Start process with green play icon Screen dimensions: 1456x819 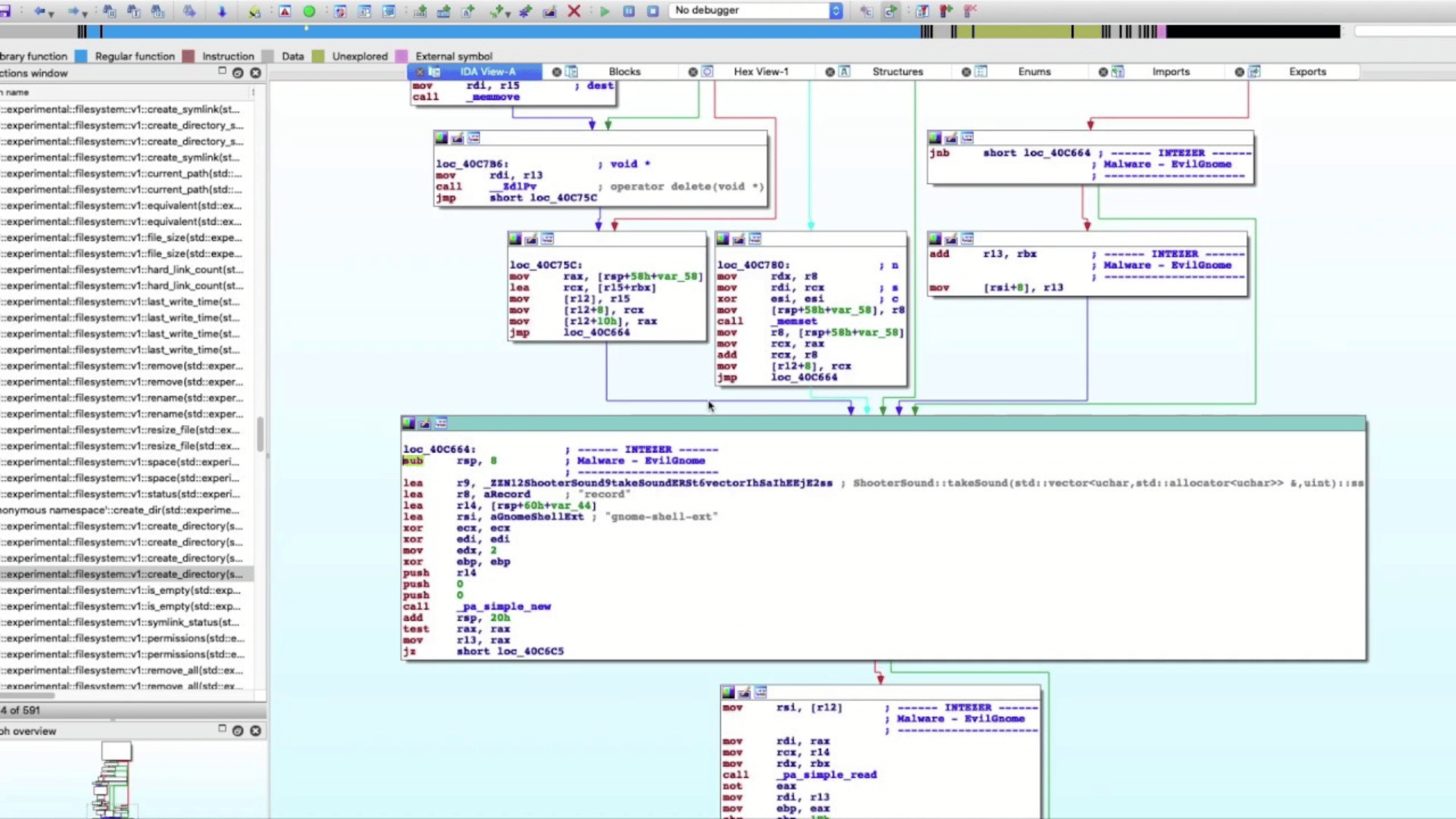click(604, 11)
